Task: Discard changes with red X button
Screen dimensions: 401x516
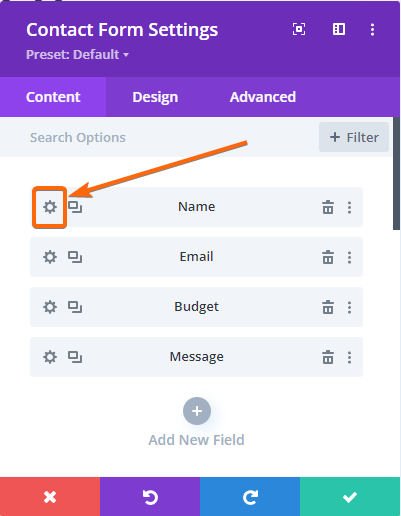Action: click(50, 497)
